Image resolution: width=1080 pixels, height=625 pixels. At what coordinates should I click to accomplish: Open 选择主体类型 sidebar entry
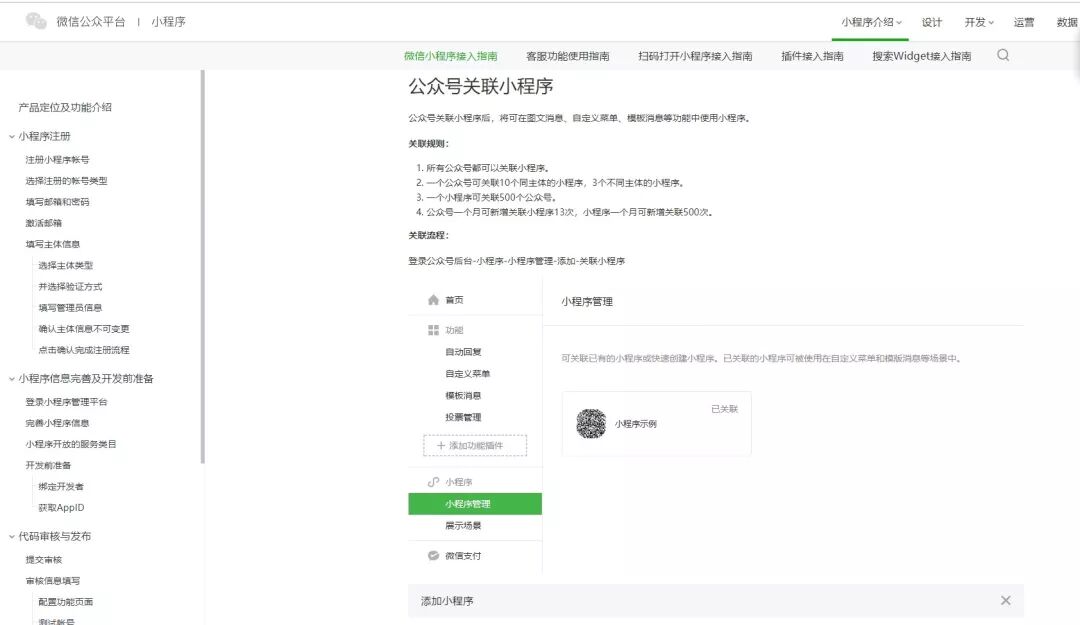[x=65, y=265]
